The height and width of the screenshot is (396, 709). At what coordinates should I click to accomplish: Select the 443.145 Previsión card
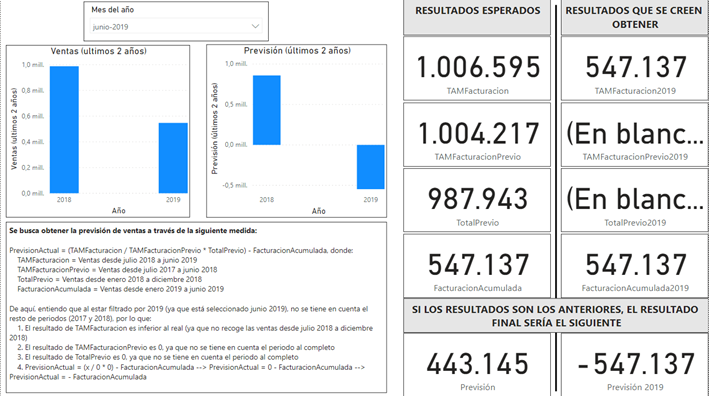coord(477,365)
